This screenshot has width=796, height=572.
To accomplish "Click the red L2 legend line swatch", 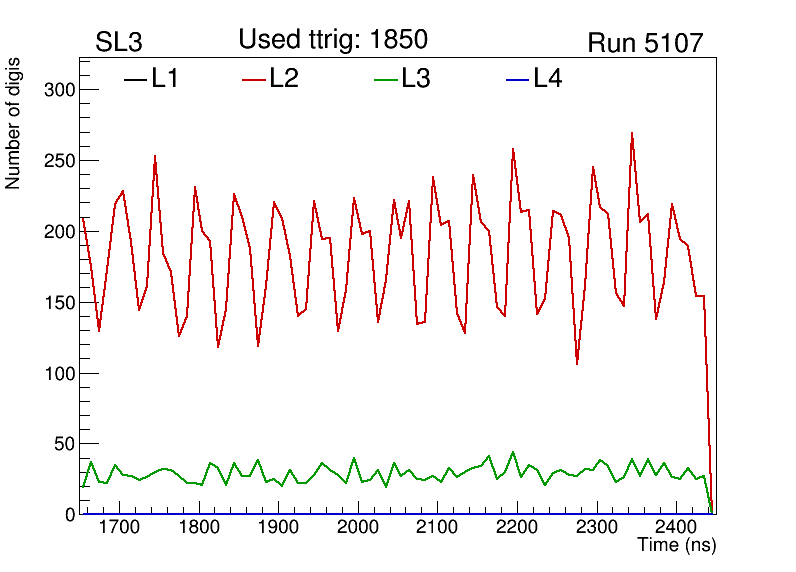I will click(254, 79).
